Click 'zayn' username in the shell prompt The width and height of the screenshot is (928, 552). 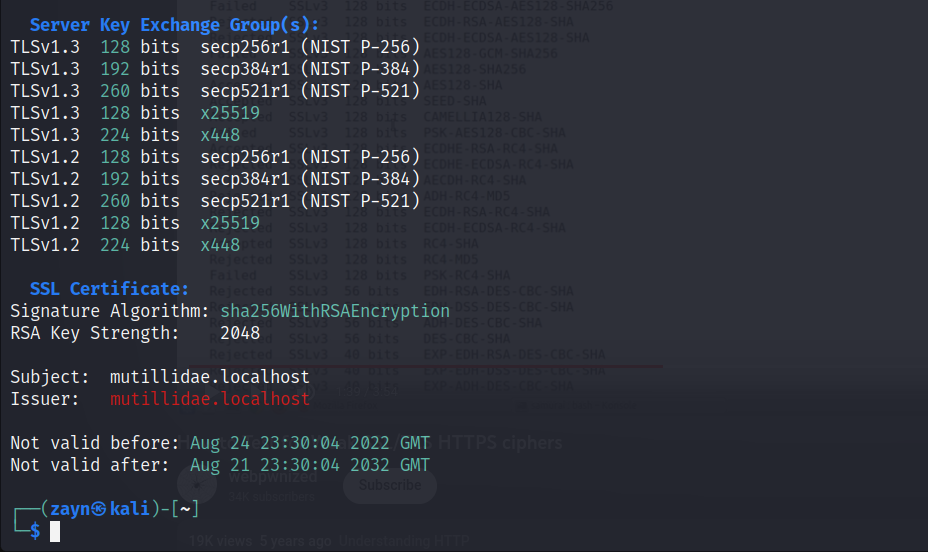point(70,509)
